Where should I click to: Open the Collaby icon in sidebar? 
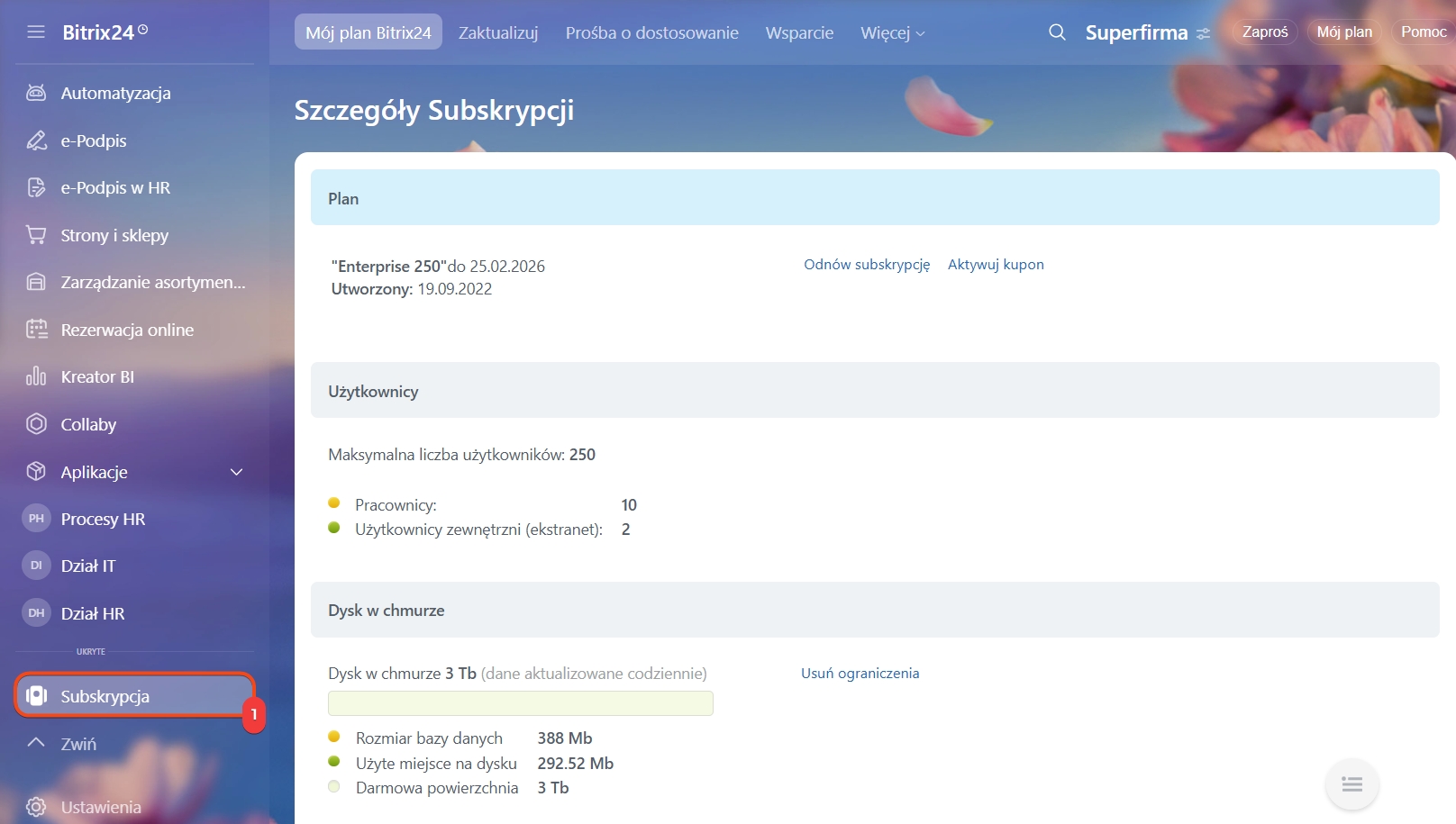(x=36, y=424)
